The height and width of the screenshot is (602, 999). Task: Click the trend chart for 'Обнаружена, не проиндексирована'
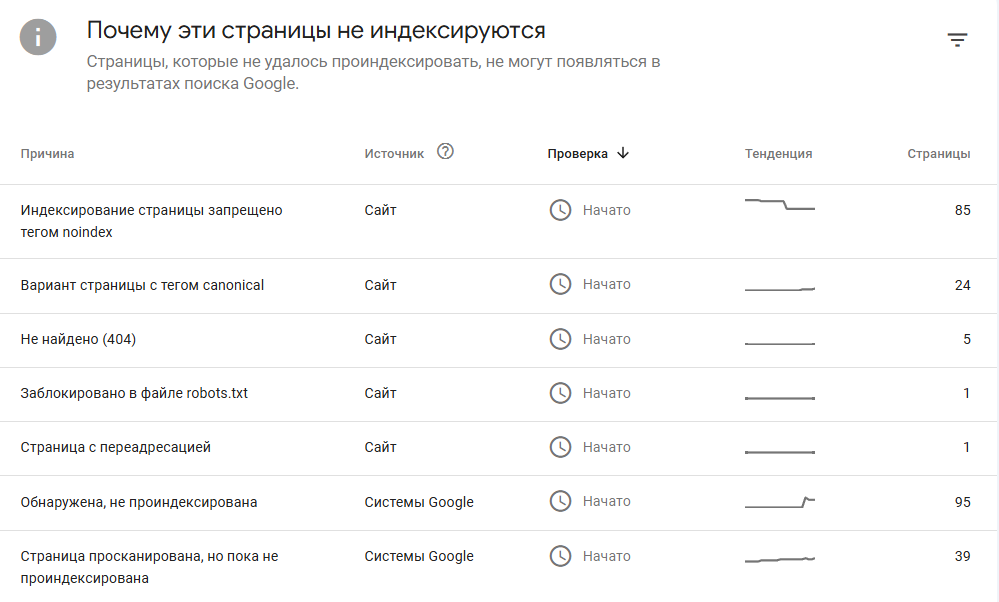click(x=780, y=502)
